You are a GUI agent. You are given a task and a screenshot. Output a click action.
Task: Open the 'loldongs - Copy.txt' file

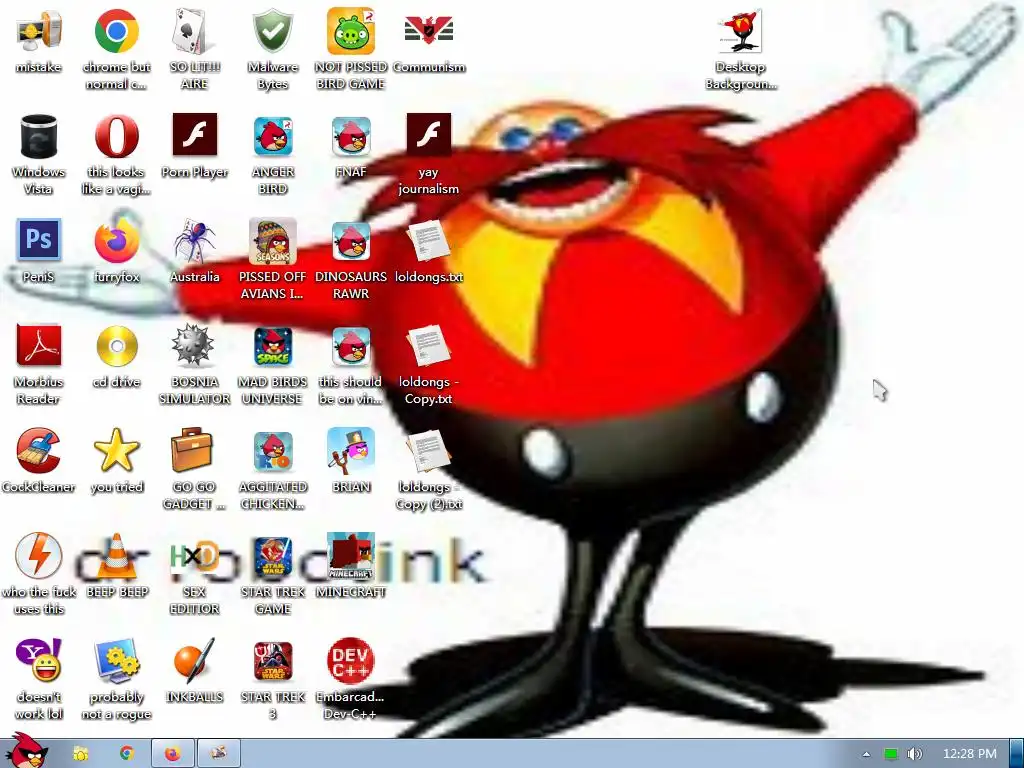point(428,345)
